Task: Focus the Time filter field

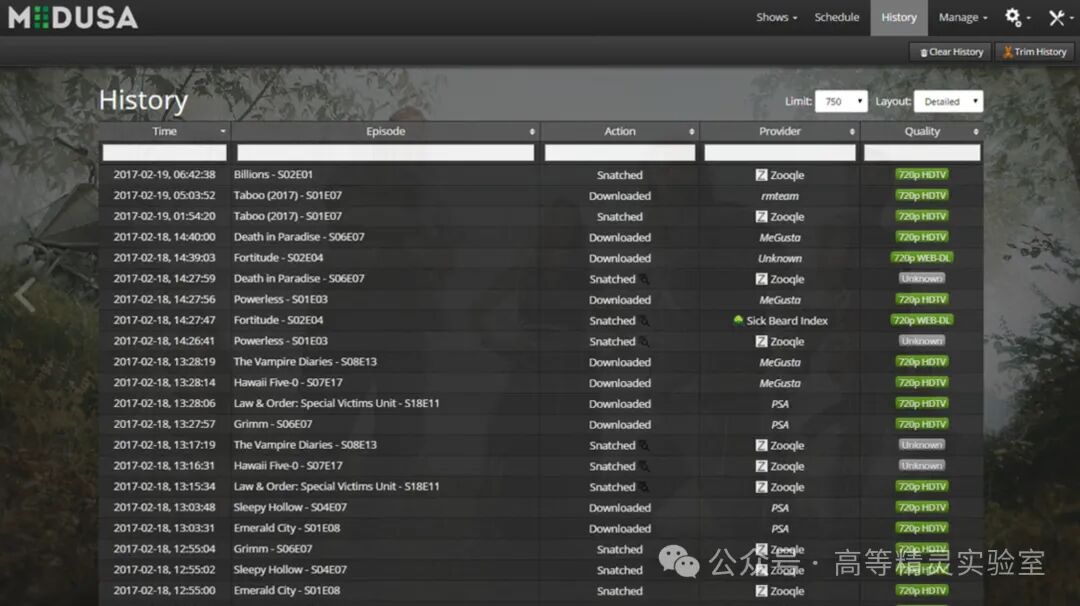Action: point(165,152)
